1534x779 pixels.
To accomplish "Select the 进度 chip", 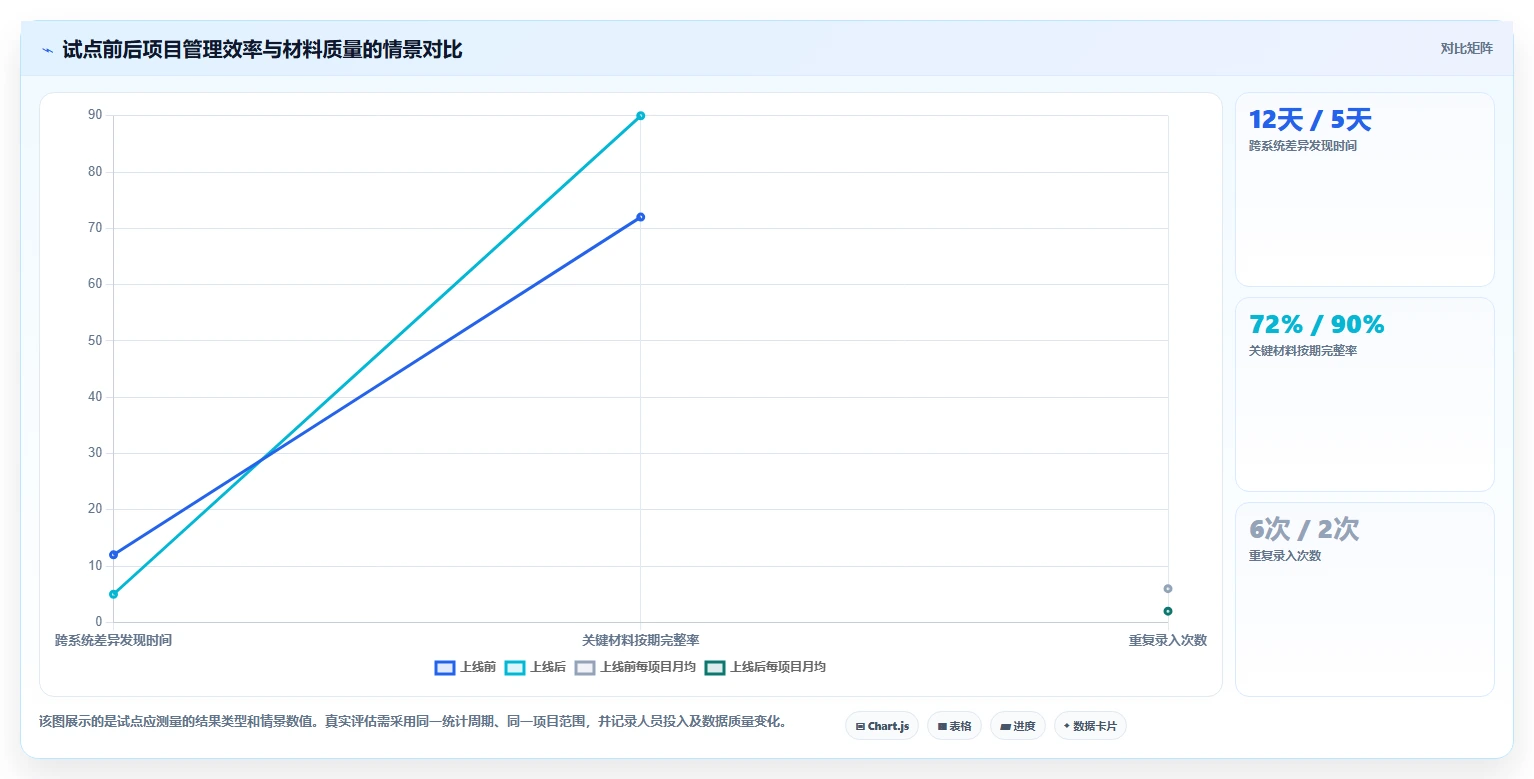I will pyautogui.click(x=1018, y=726).
